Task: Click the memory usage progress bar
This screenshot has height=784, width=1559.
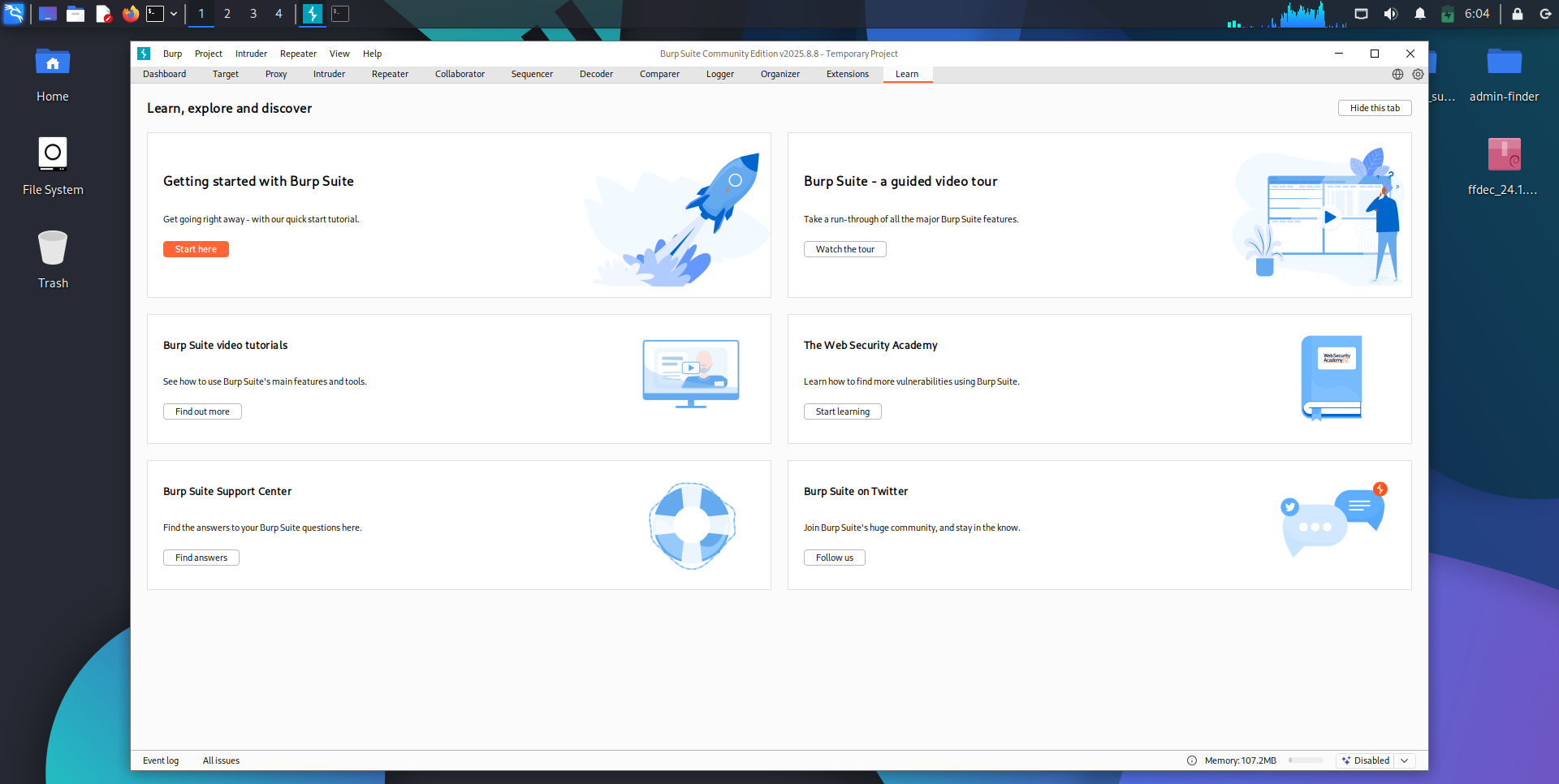Action: point(1306,760)
